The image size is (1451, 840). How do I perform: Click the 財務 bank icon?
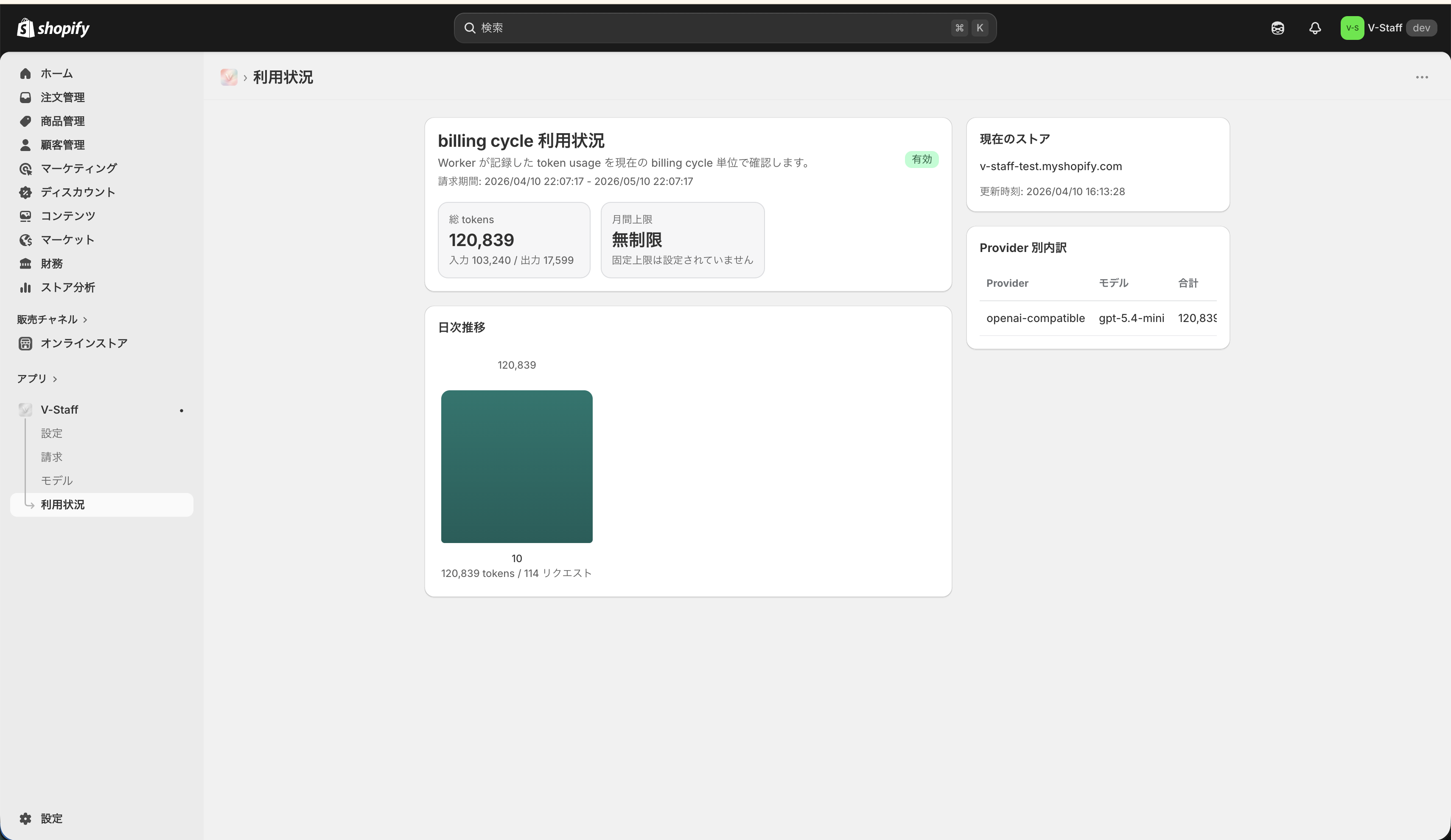[25, 264]
